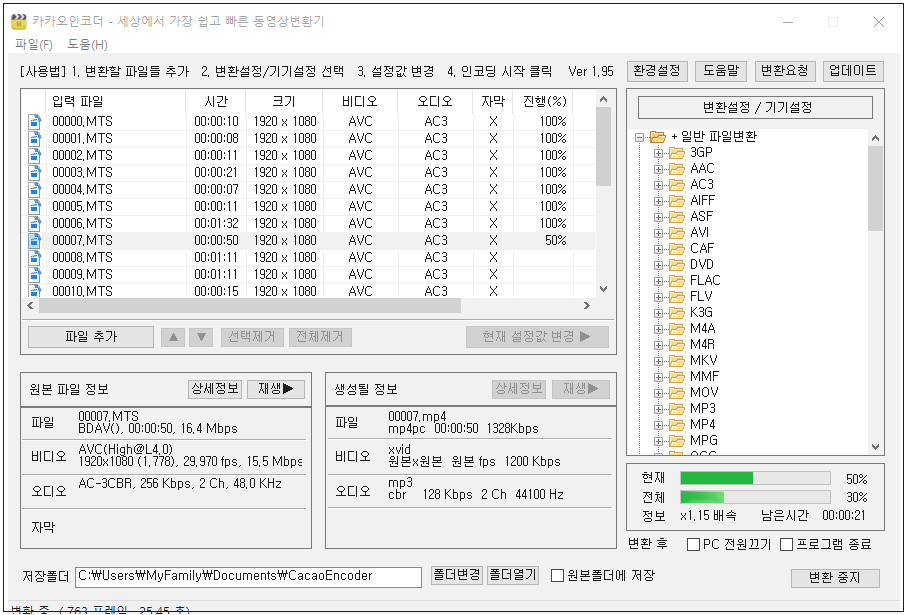The width and height of the screenshot is (907, 615).
Task: Move selected file down with the down arrow button
Action: (201, 337)
